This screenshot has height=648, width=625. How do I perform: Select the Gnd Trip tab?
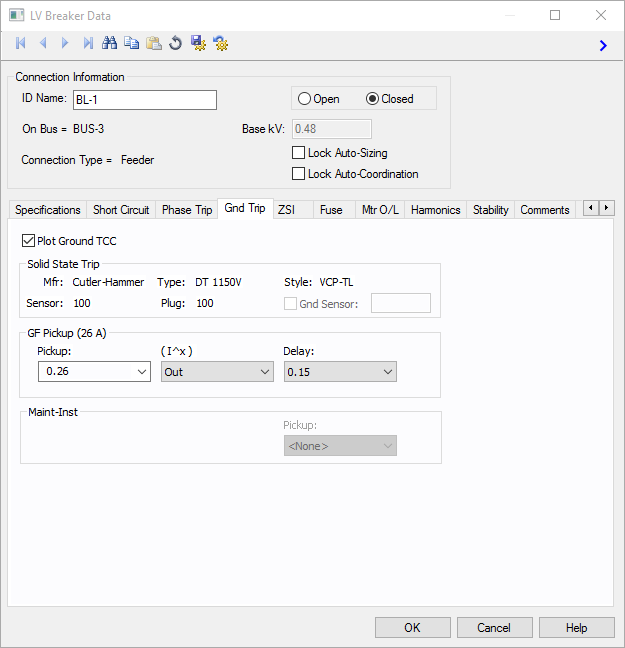[x=245, y=208]
